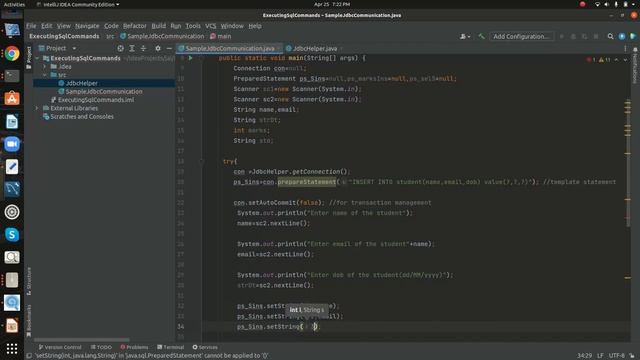Click the Build project hammer icon

click(x=482, y=36)
